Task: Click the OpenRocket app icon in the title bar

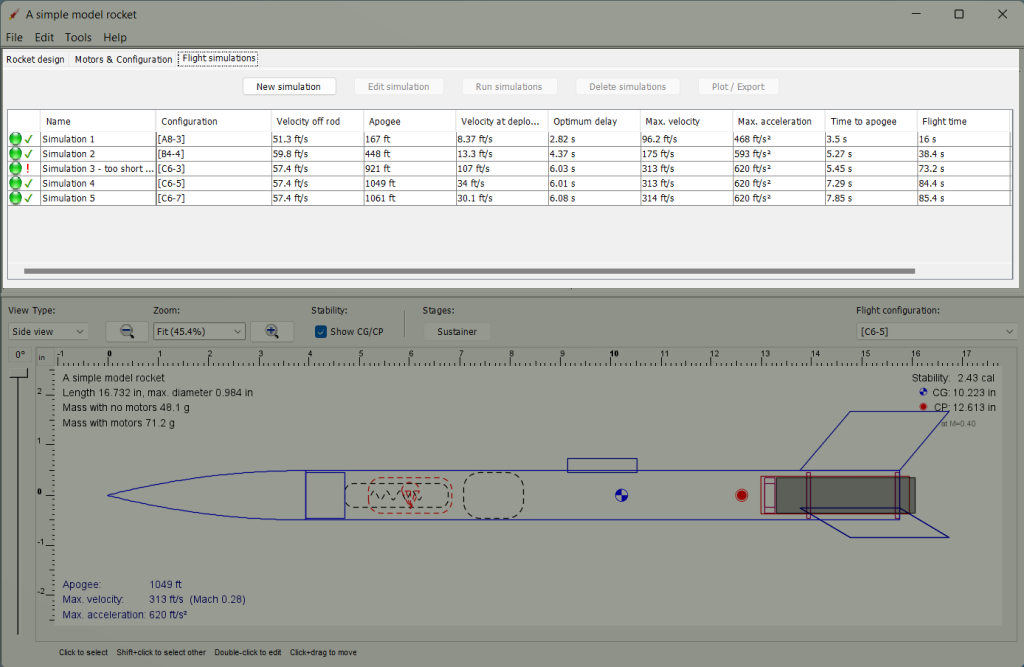Action: 14,15
